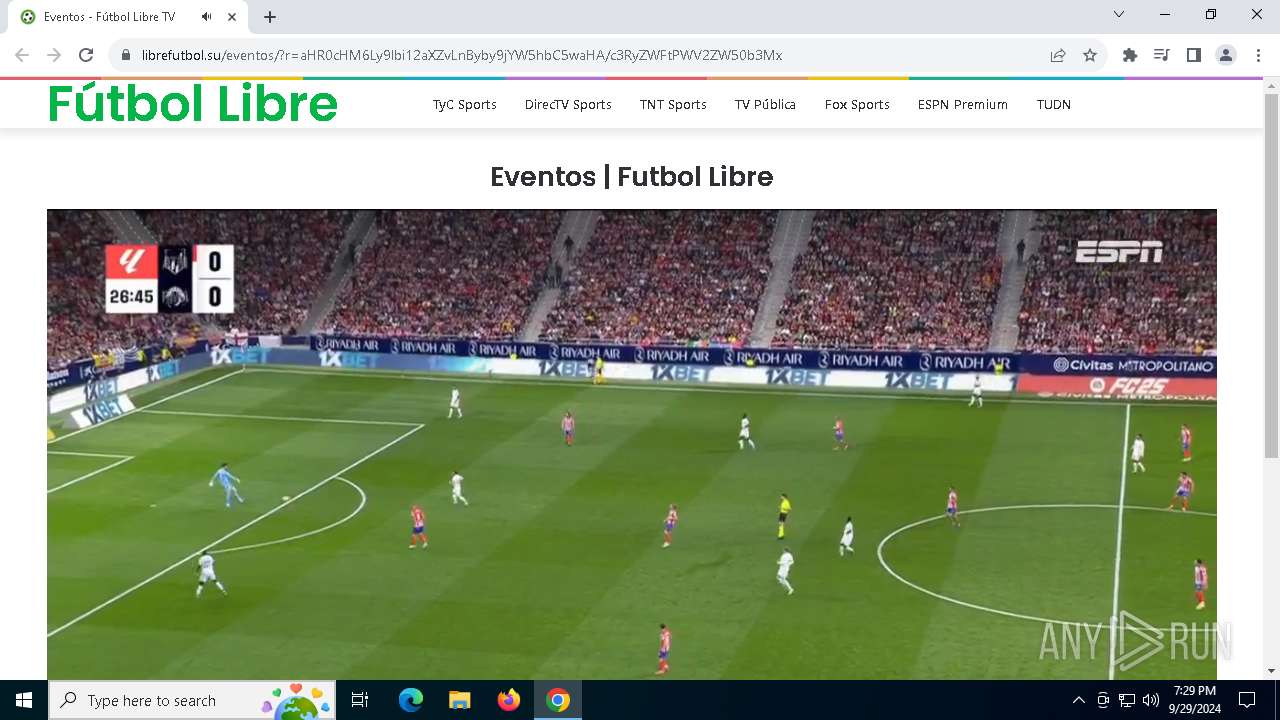Screen dimensions: 1280x720
Task: Close the Eventos - Fútbol Libre TV tab
Action: click(232, 17)
